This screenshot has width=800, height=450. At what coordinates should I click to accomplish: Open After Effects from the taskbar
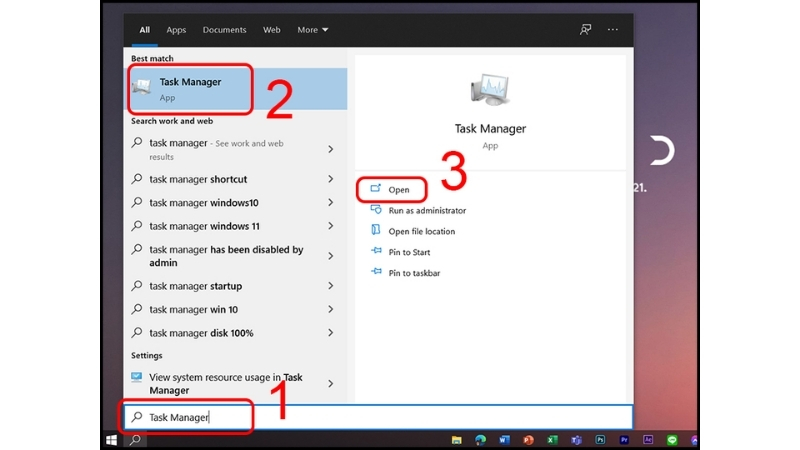pos(648,440)
